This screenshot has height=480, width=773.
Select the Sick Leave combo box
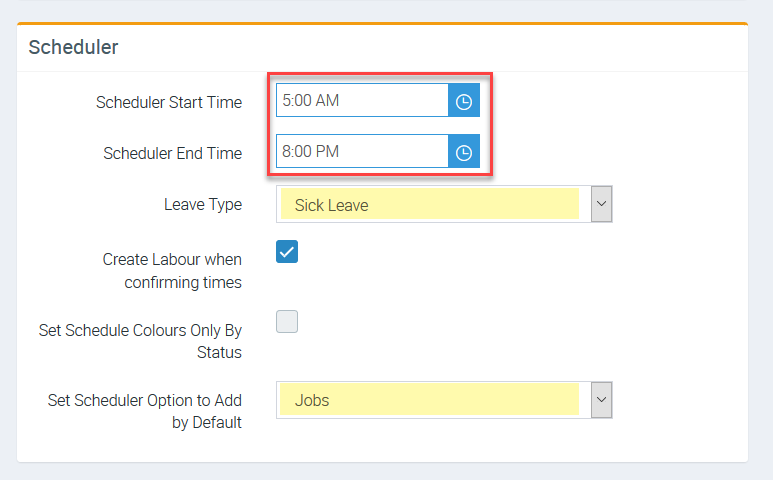(x=444, y=204)
